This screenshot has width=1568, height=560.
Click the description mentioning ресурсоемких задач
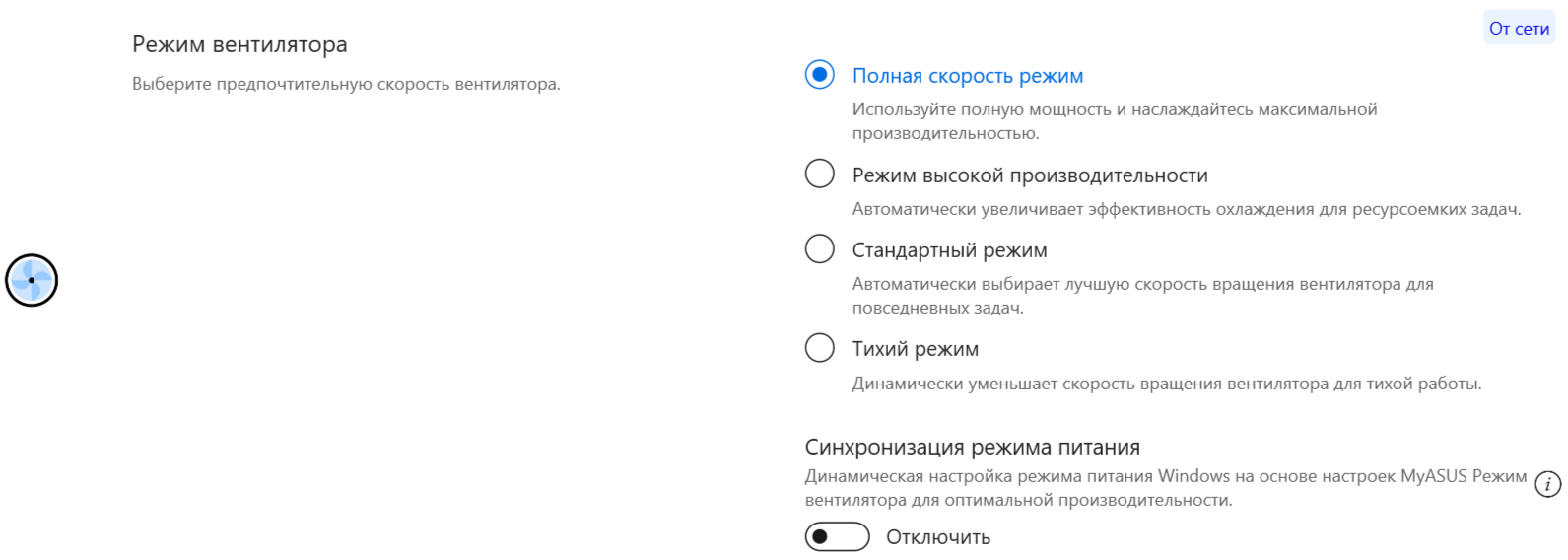(1186, 209)
